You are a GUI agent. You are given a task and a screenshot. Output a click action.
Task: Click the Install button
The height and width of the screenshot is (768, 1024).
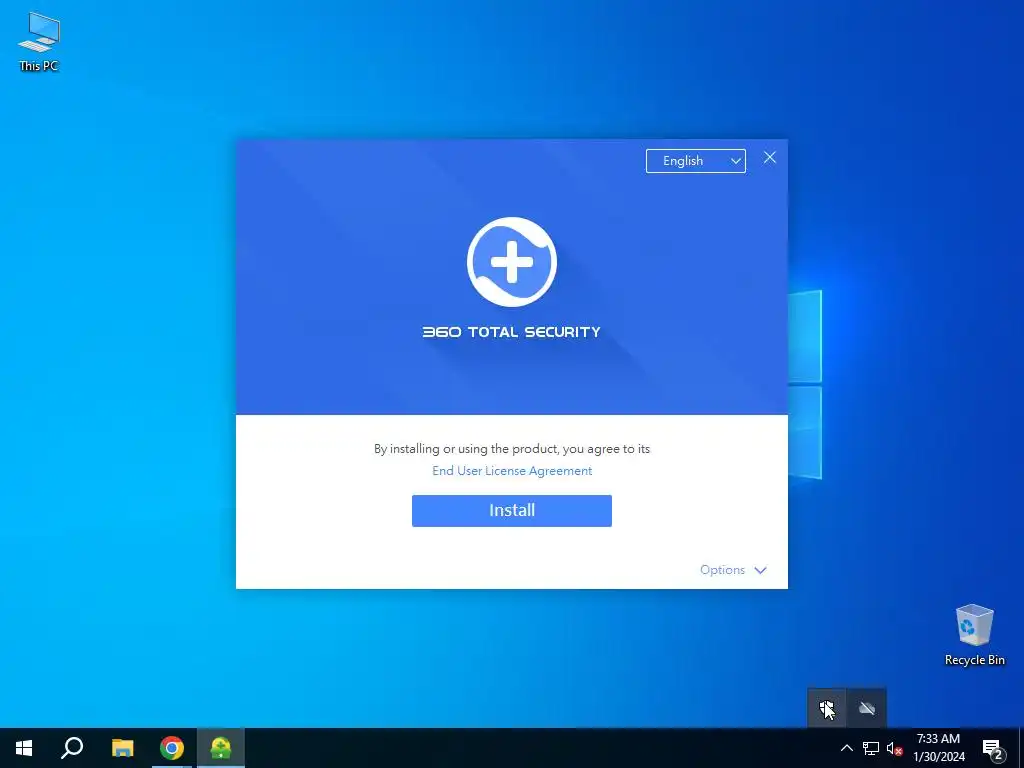point(511,511)
